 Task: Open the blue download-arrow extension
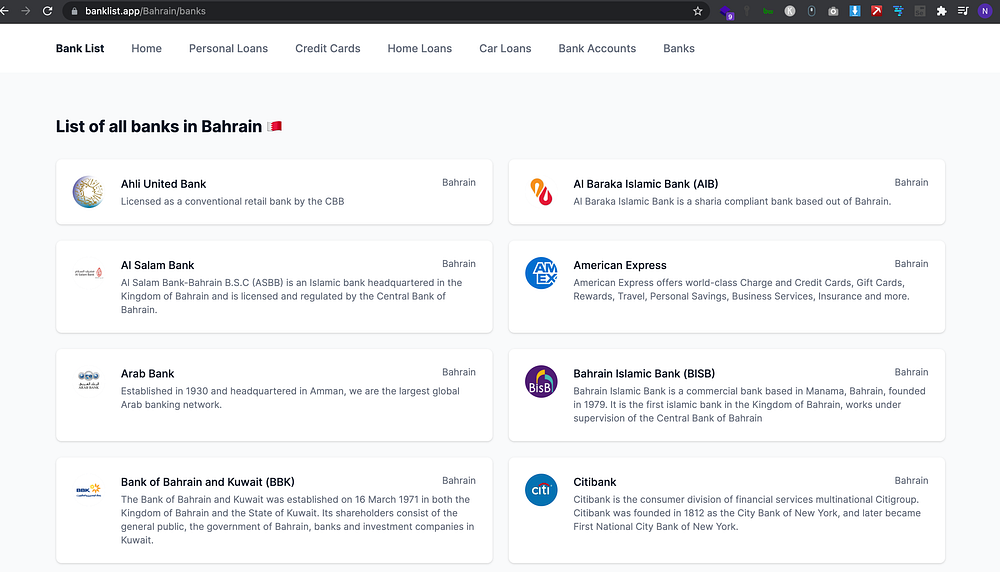(855, 11)
